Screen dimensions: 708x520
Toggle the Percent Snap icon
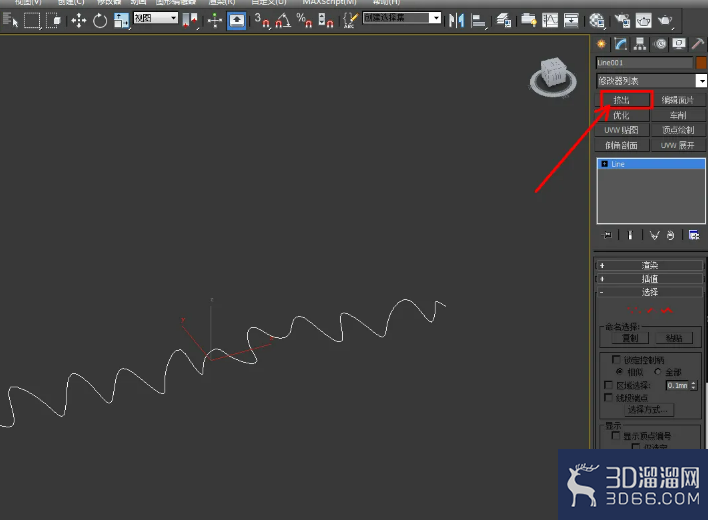pyautogui.click(x=304, y=20)
